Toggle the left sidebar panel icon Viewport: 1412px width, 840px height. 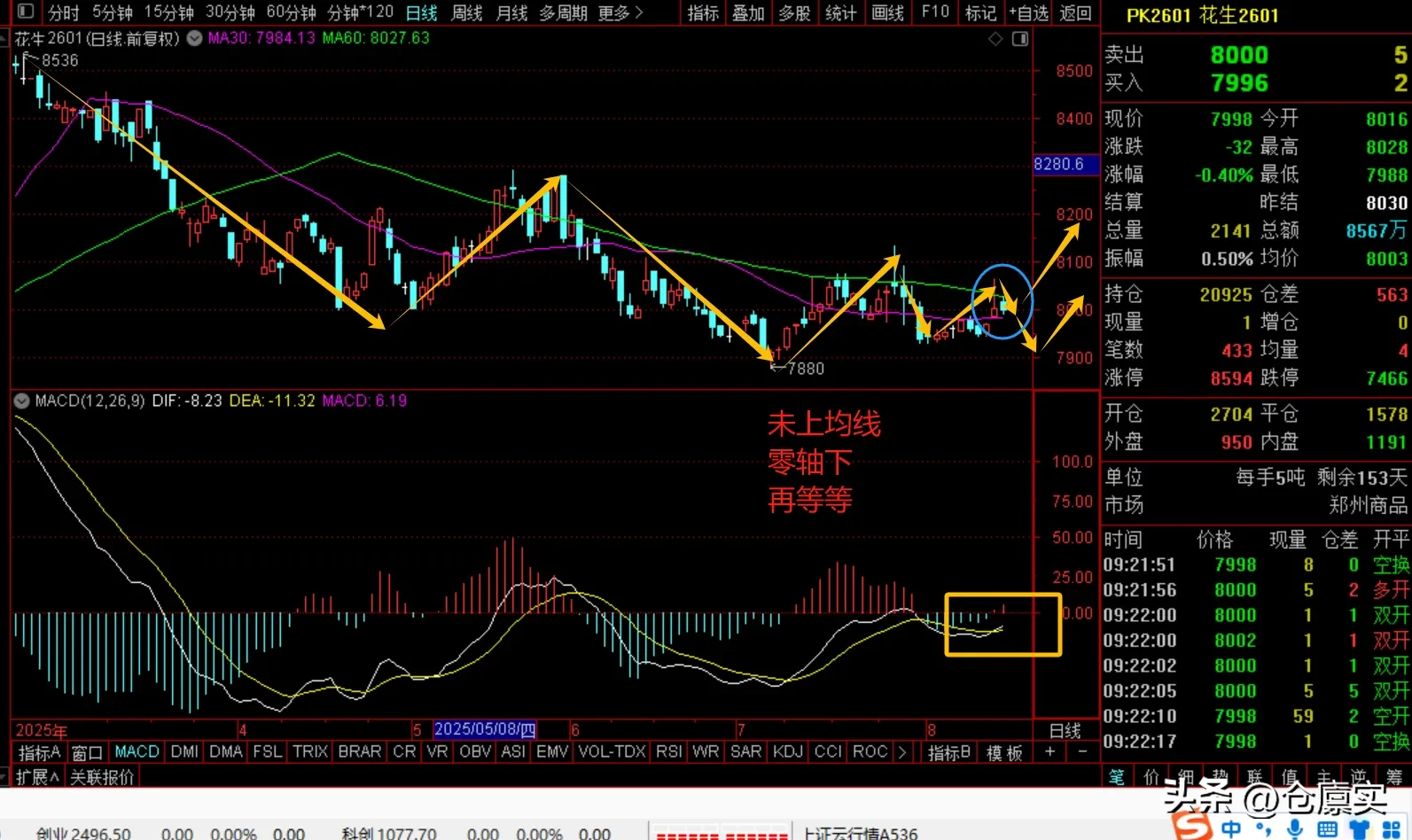[x=25, y=12]
